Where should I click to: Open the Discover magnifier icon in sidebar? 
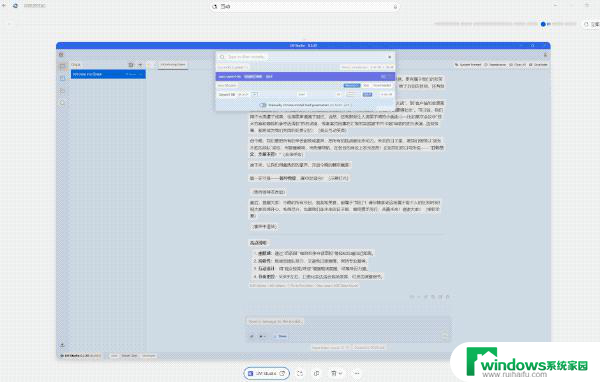[x=62, y=103]
